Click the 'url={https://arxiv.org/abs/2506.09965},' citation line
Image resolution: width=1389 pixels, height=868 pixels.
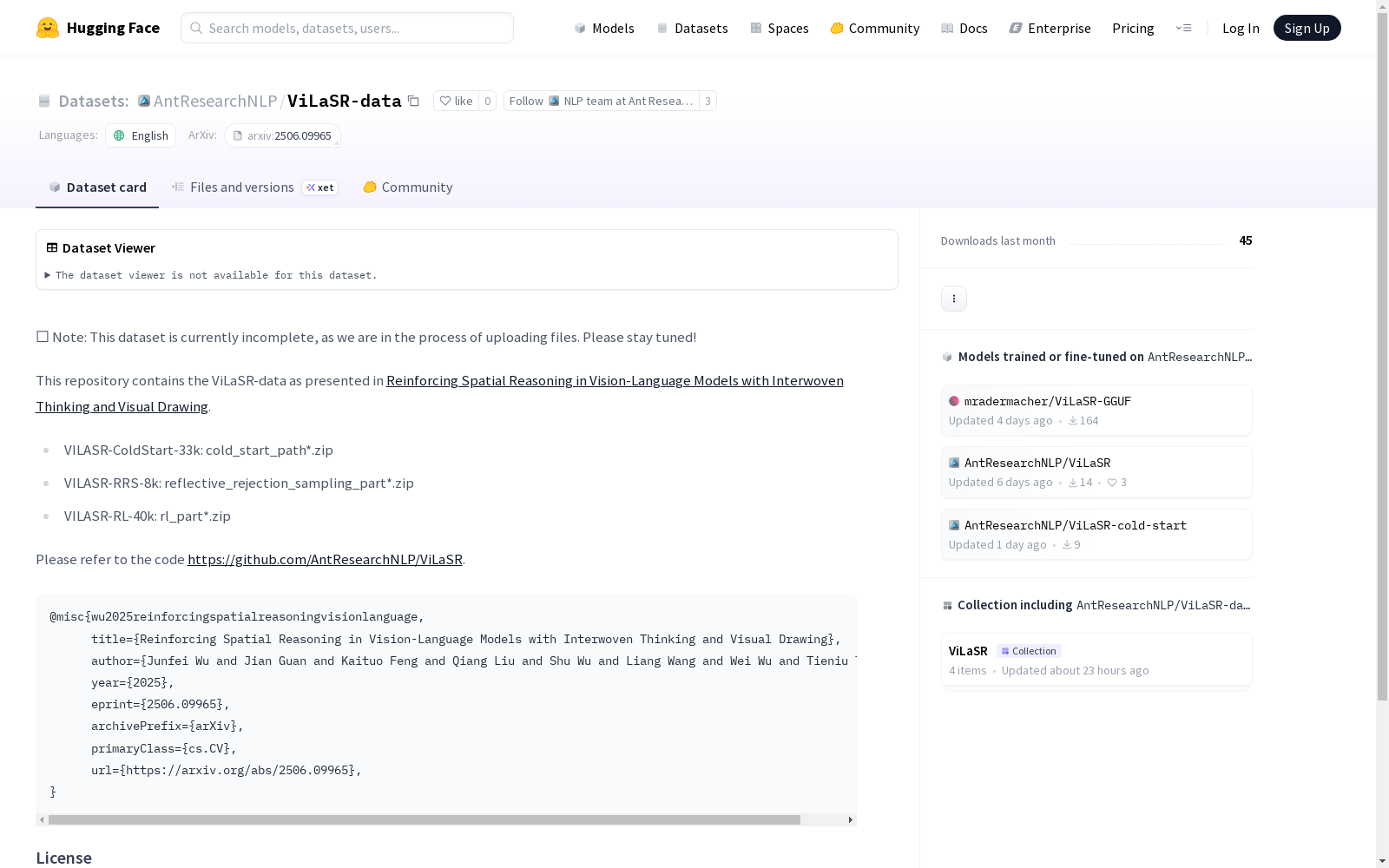pyautogui.click(x=227, y=770)
